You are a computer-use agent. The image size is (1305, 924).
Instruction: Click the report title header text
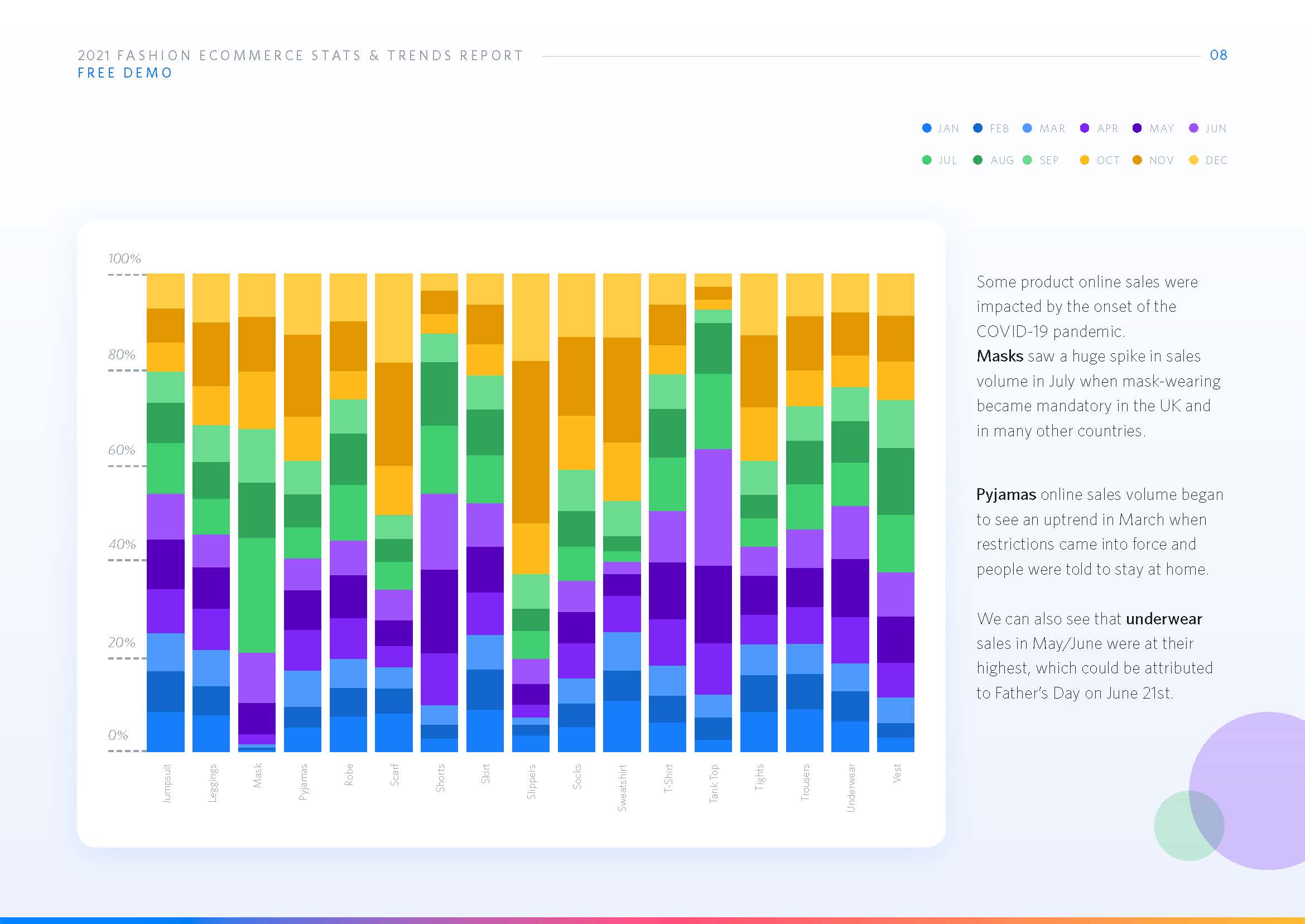[x=300, y=55]
